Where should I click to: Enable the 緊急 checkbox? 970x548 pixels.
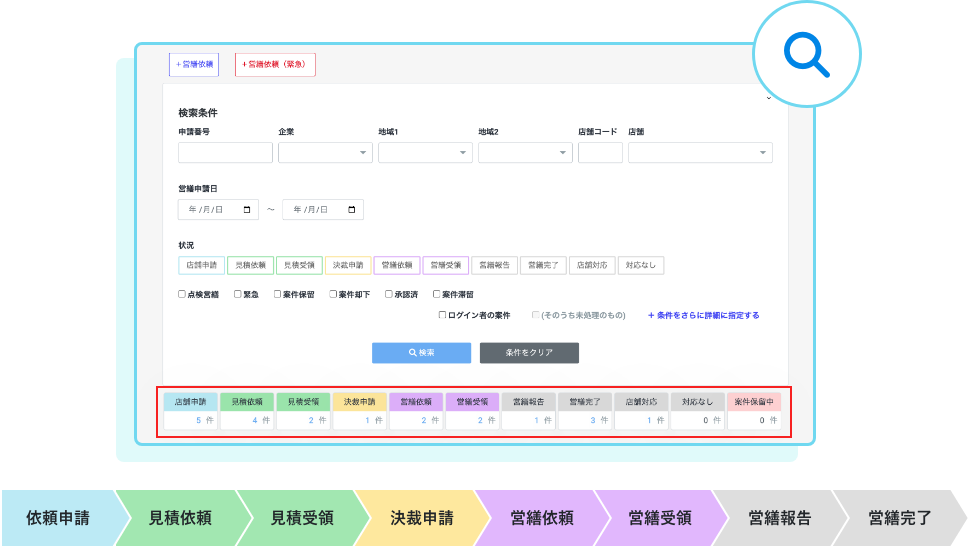point(238,295)
